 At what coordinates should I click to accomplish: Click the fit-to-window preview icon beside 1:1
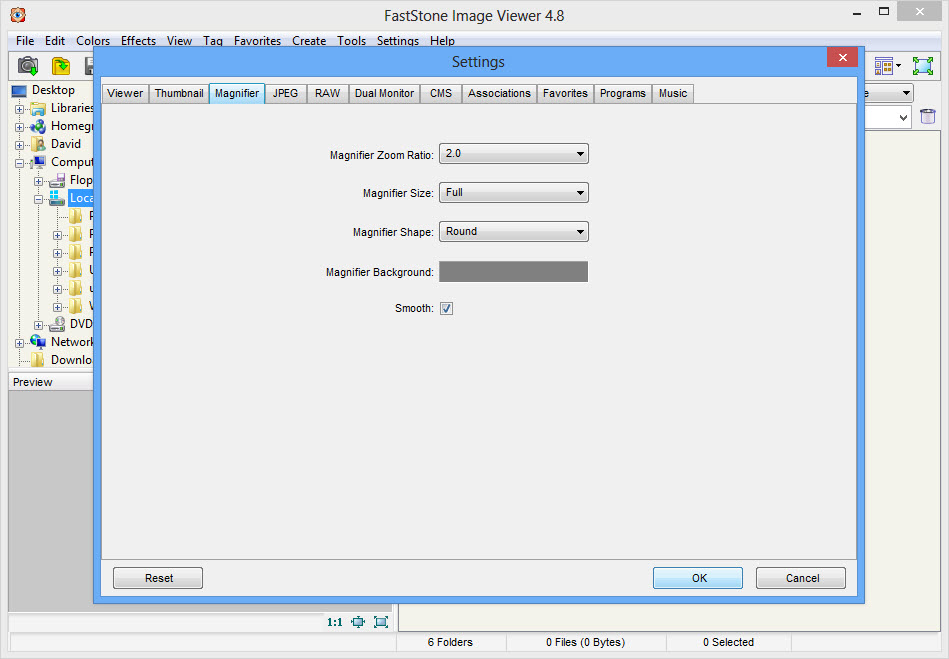pyautogui.click(x=358, y=622)
